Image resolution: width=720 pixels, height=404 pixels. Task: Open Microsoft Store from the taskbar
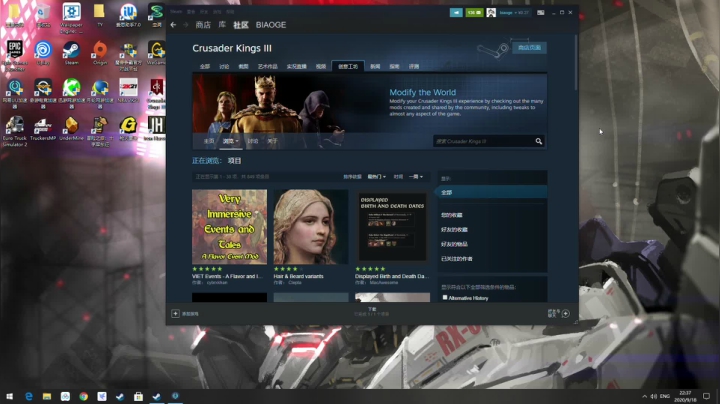coord(138,396)
